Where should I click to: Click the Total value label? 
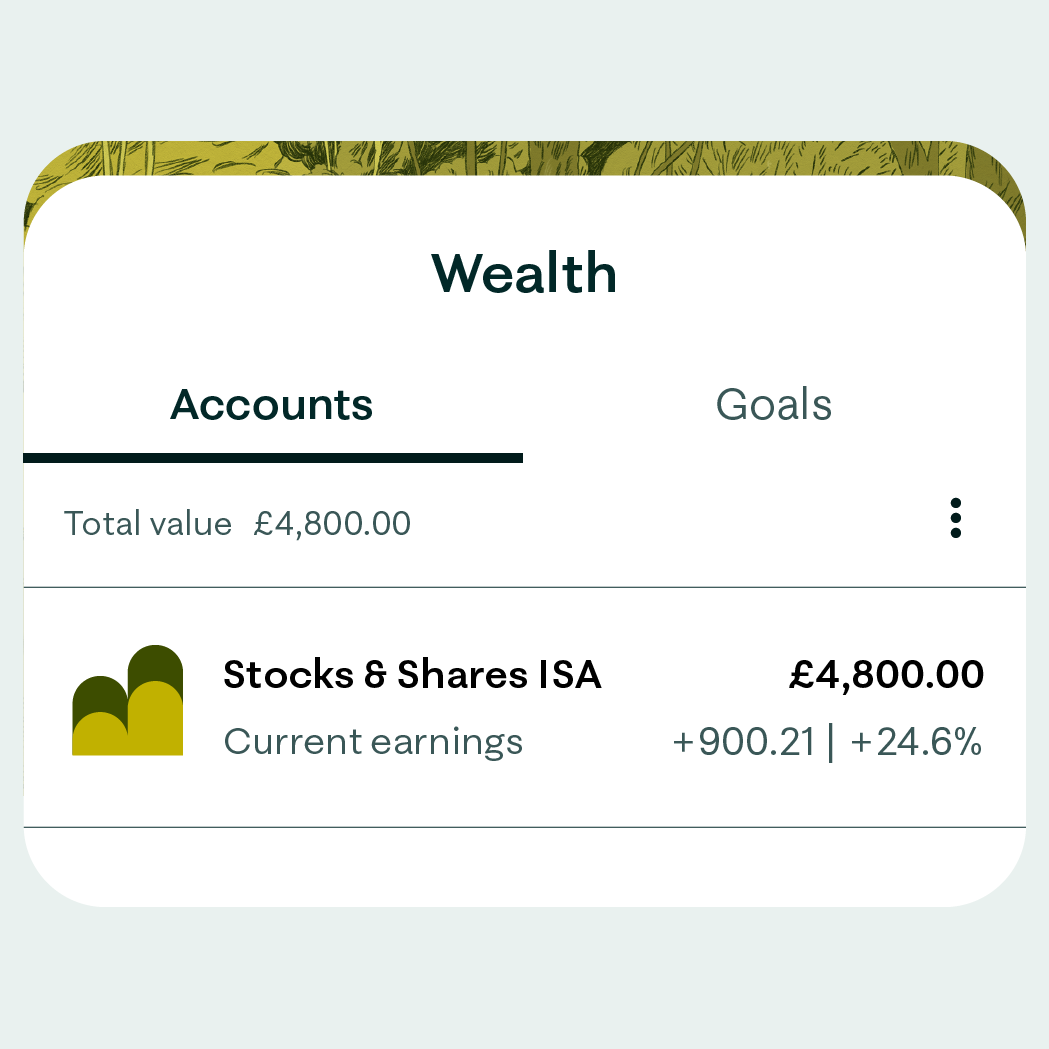point(148,523)
